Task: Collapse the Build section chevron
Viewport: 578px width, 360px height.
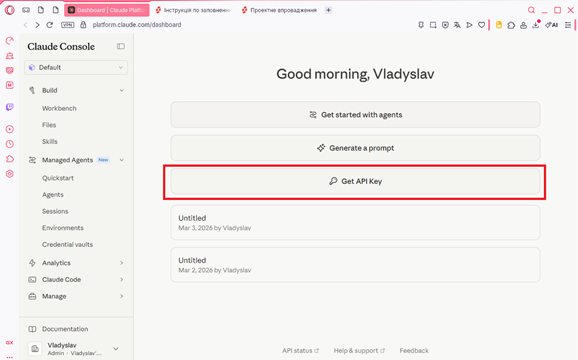Action: pyautogui.click(x=122, y=90)
